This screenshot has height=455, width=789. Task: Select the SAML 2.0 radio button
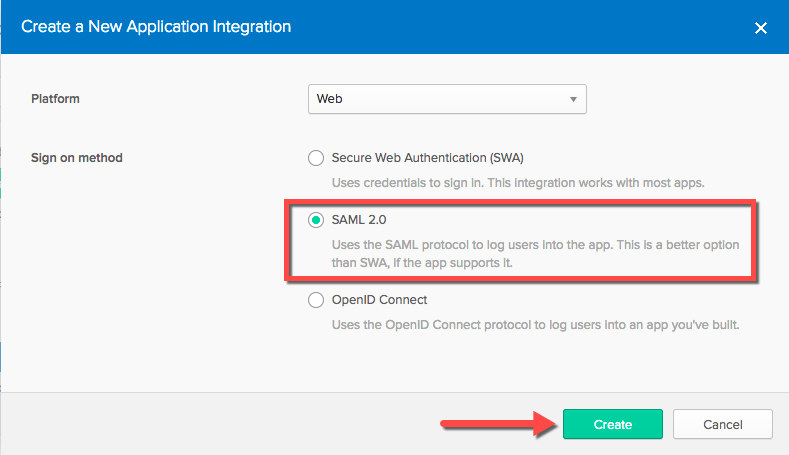point(316,220)
